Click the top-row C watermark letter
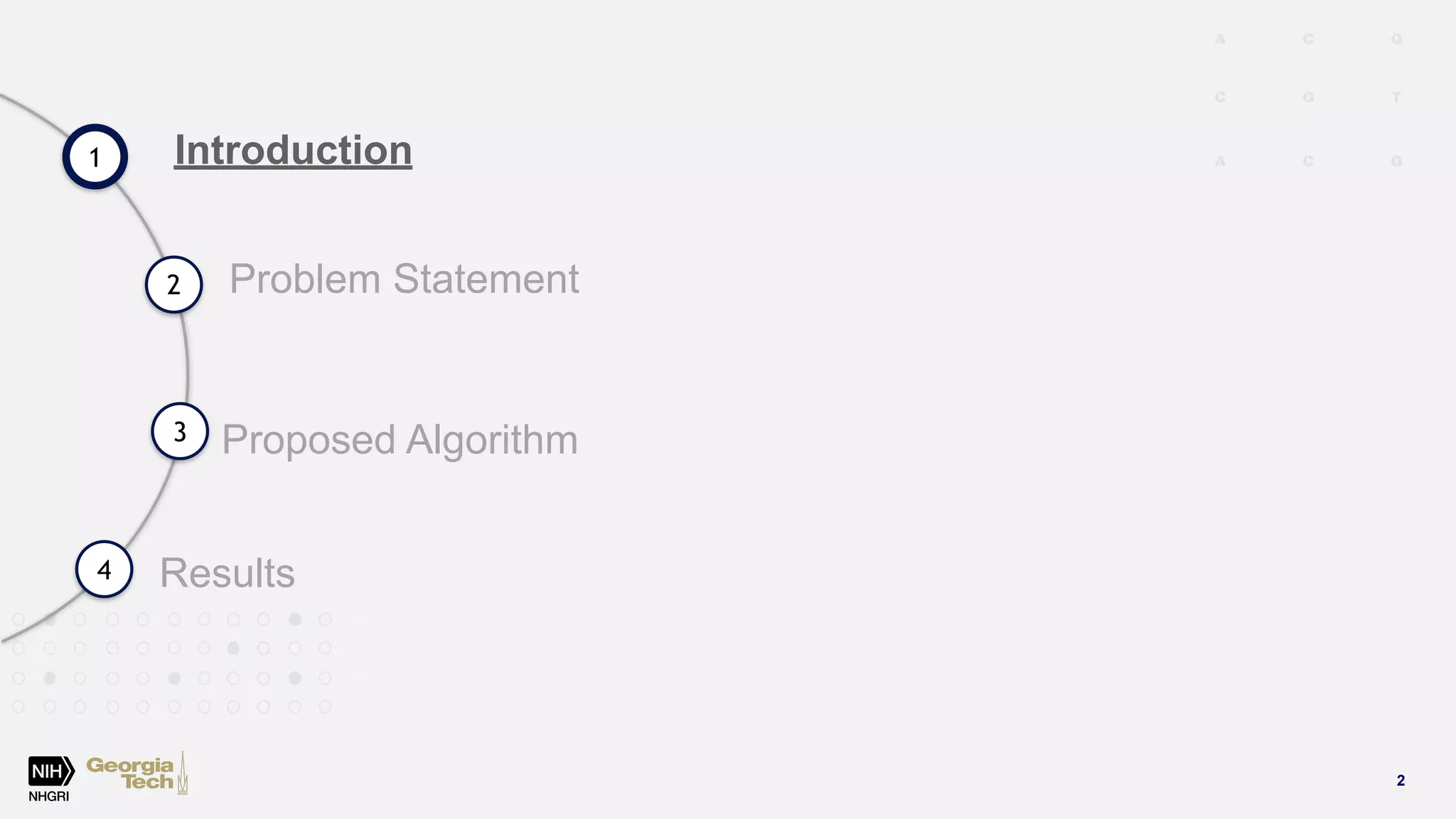Viewport: 1456px width, 819px height. point(1308,39)
